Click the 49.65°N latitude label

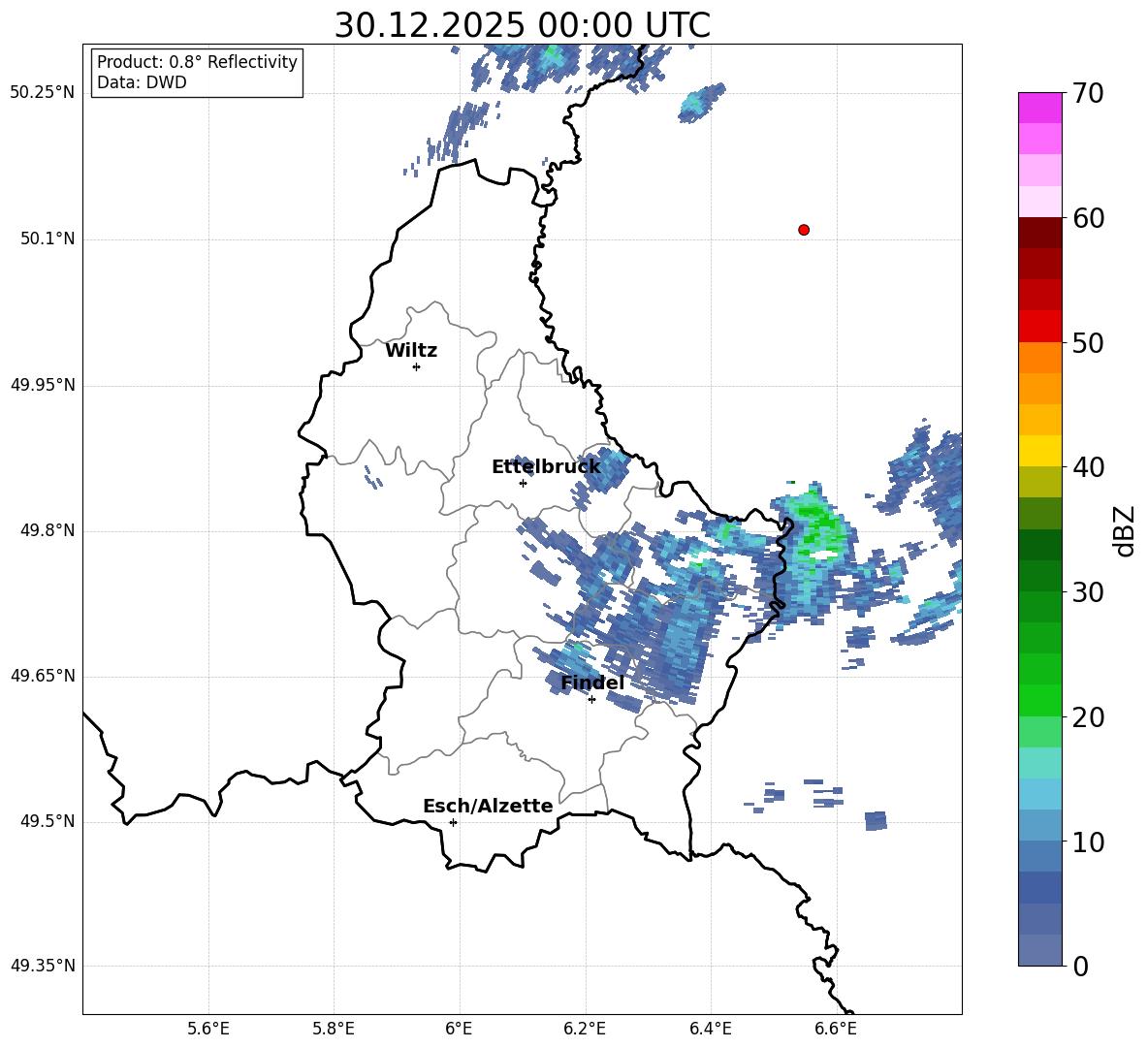(43, 676)
